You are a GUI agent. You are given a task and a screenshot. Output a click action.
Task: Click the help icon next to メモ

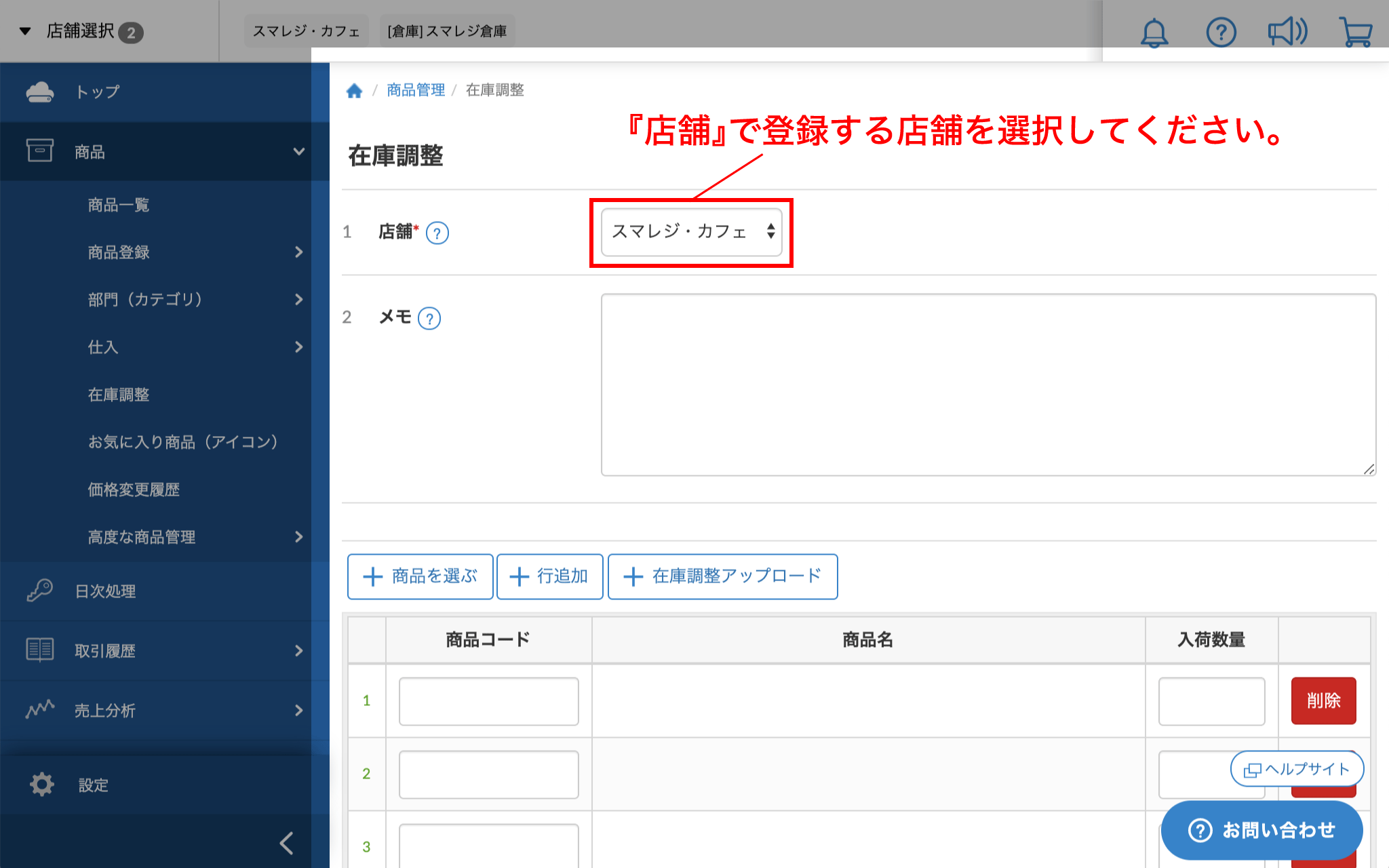point(429,318)
